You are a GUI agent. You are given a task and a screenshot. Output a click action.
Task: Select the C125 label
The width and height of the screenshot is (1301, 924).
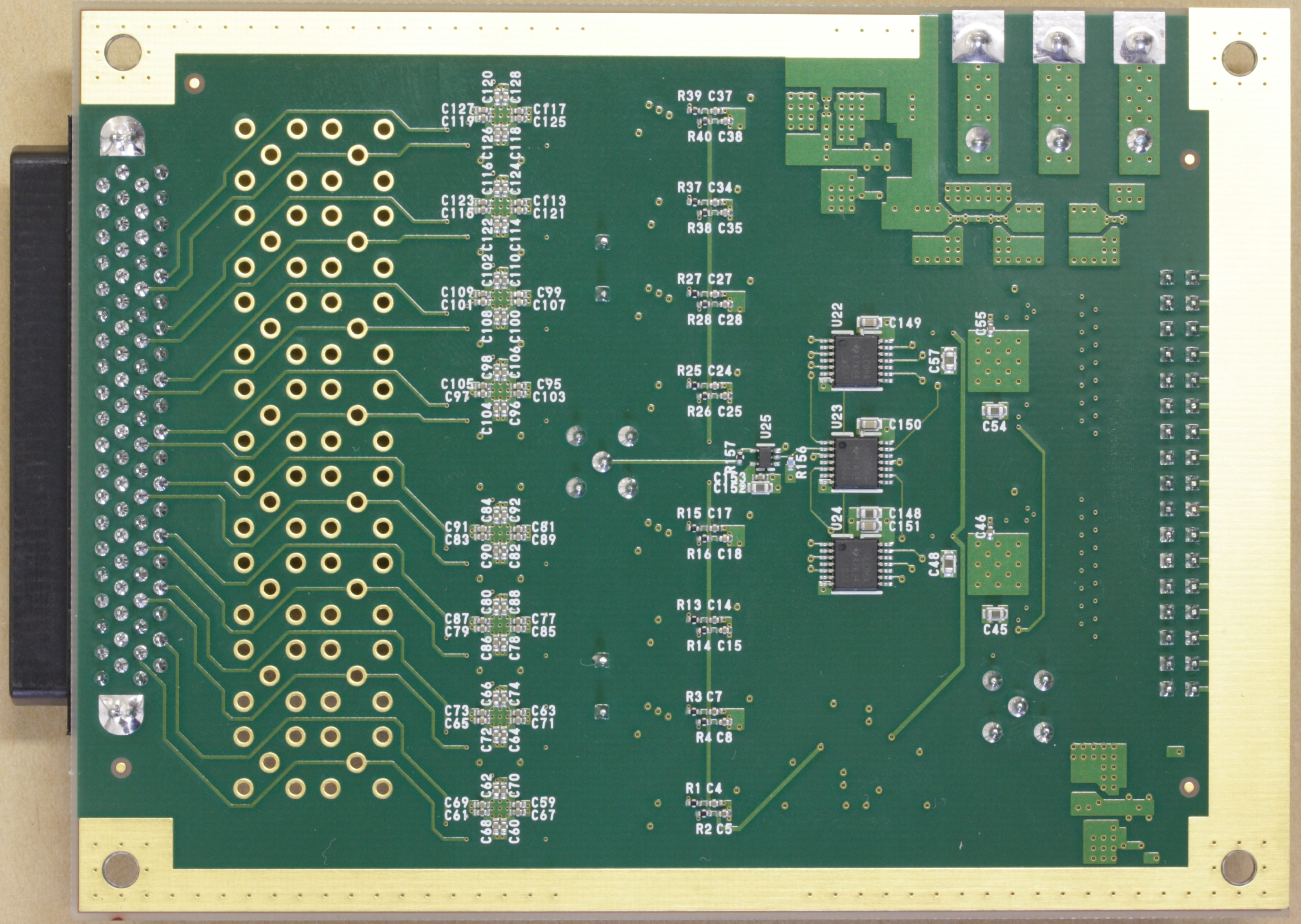[x=550, y=122]
